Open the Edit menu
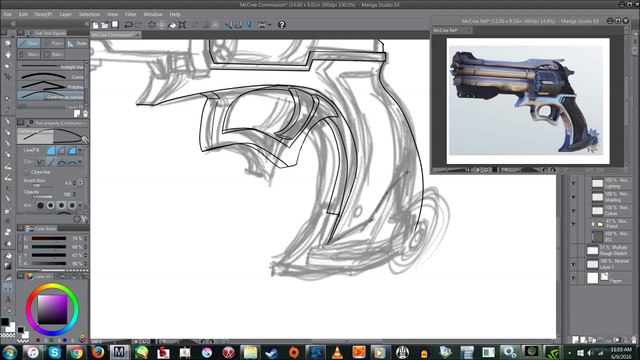 [23, 14]
